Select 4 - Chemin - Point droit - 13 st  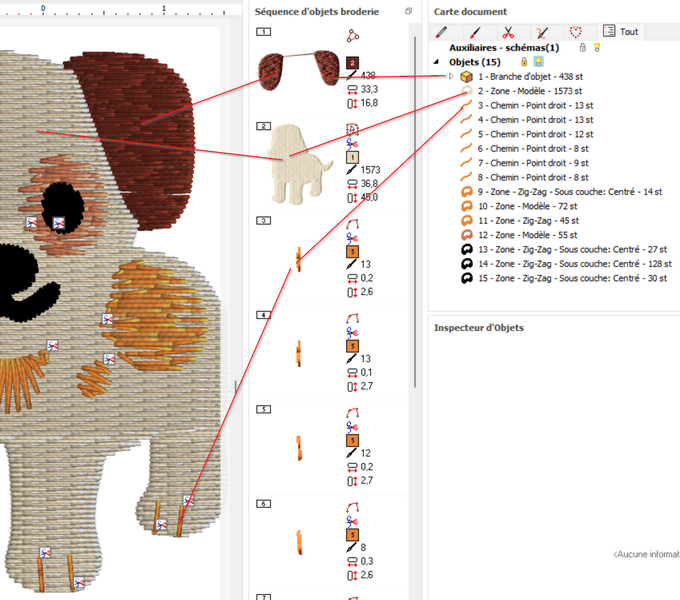536,120
